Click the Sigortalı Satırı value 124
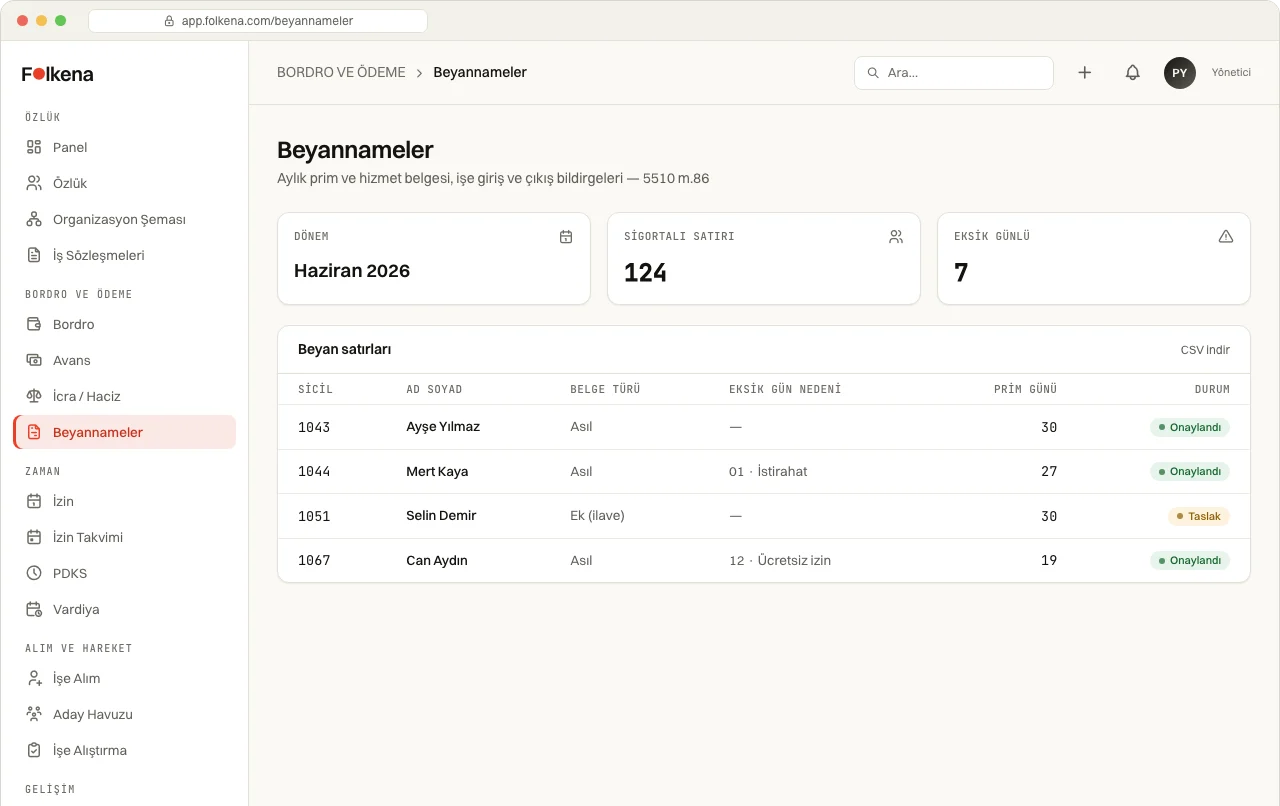Screen dimensions: 1280x806 tap(645, 273)
